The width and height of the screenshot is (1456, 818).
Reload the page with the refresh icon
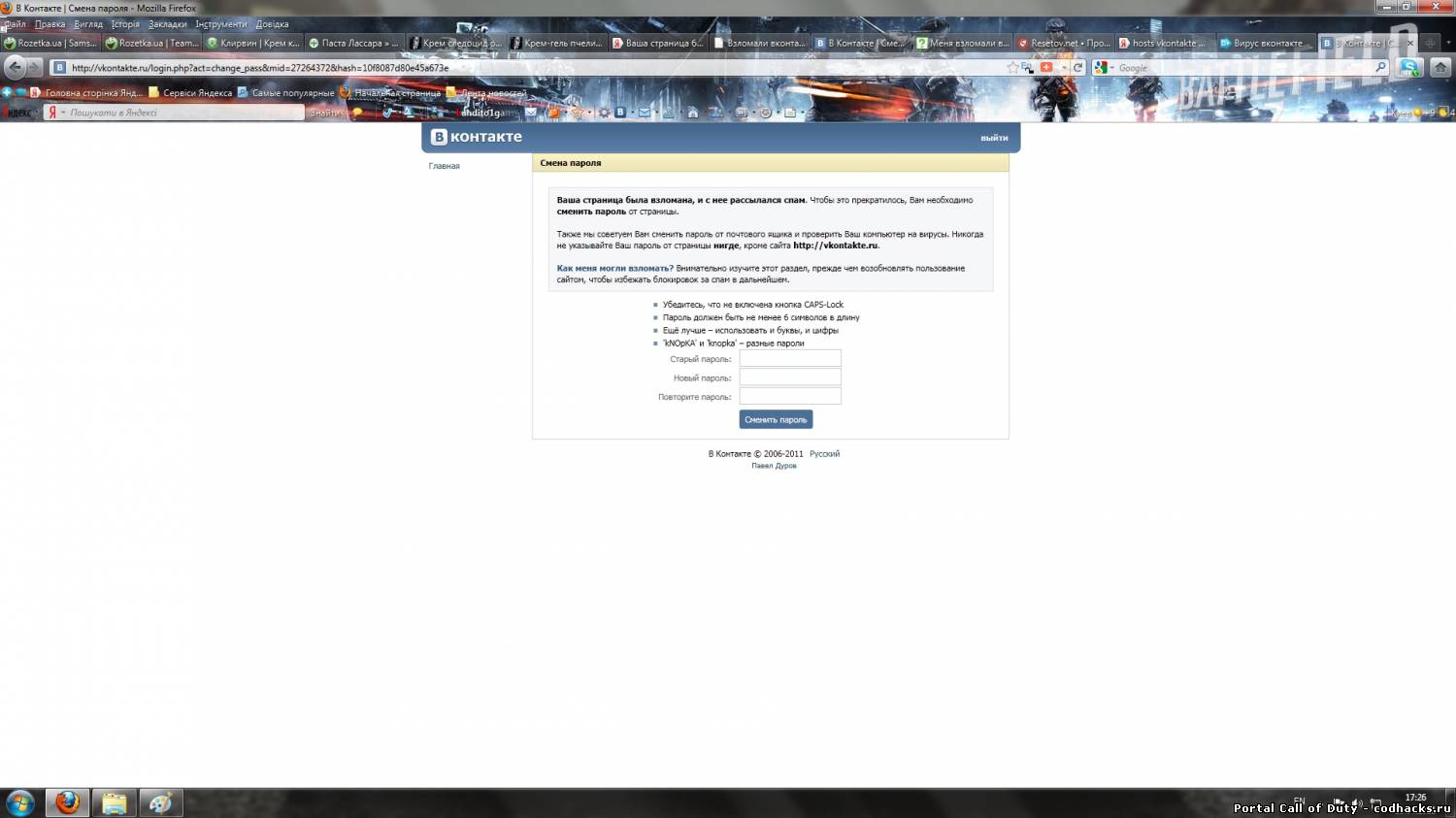point(1077,68)
